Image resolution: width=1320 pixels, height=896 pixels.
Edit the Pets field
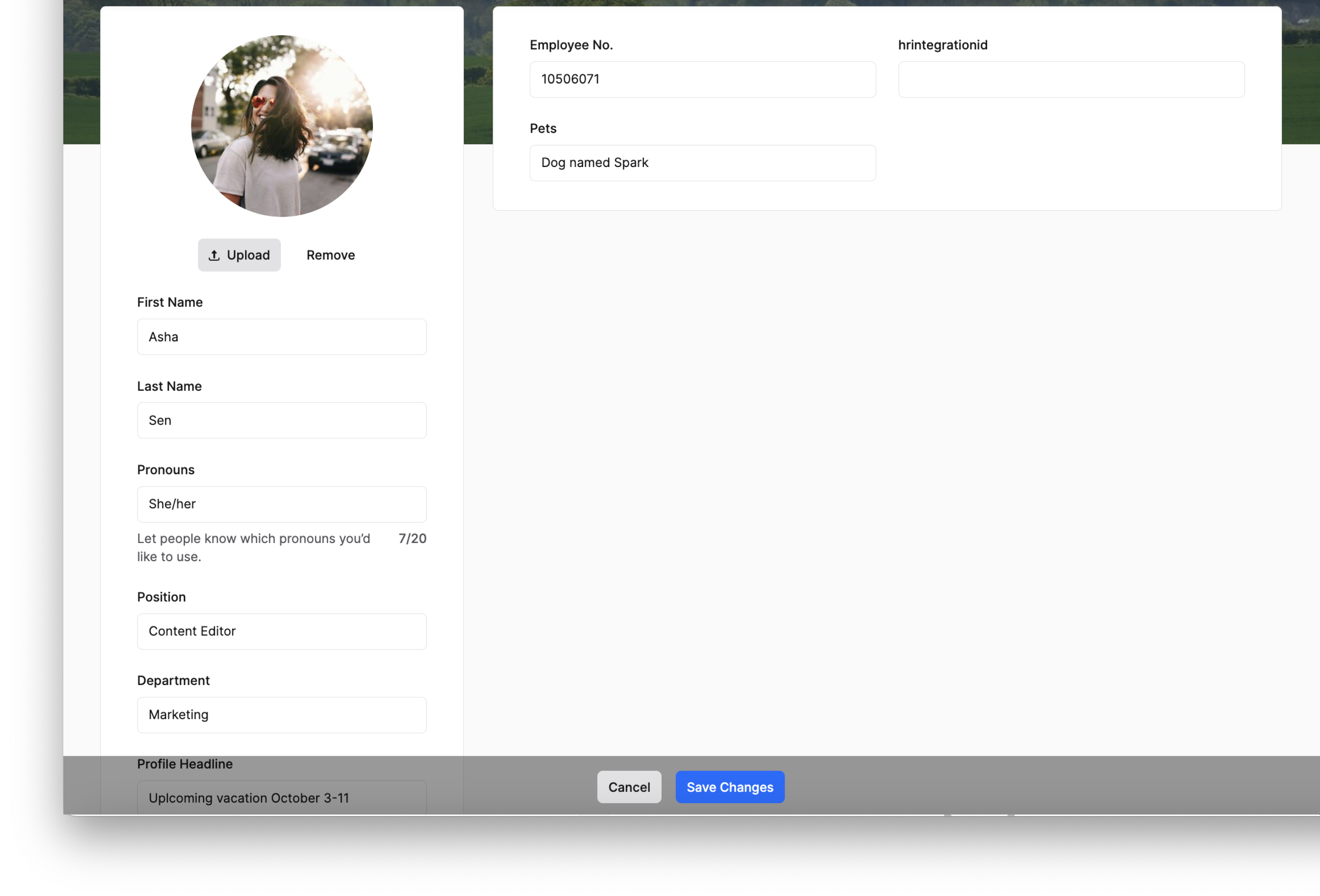[x=703, y=163]
